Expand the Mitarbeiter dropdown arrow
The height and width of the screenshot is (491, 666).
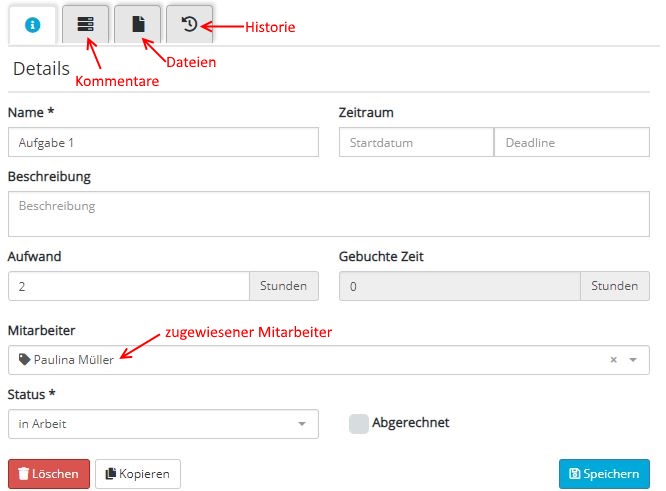click(x=633, y=360)
